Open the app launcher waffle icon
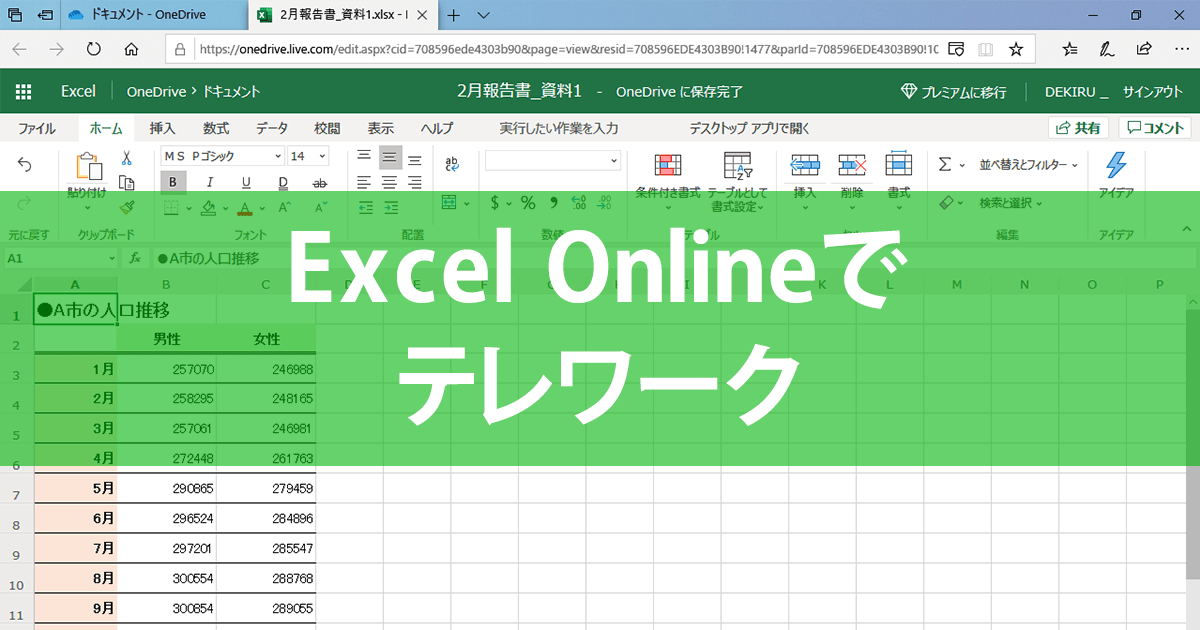 coord(24,91)
